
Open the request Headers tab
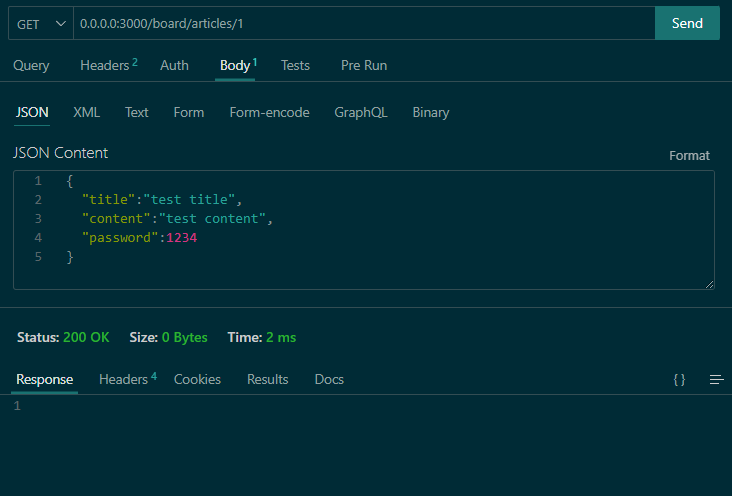pyautogui.click(x=108, y=65)
